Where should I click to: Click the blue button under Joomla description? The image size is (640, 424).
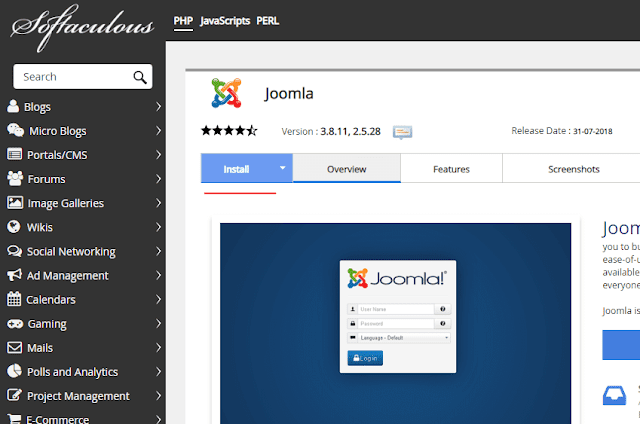[x=621, y=345]
